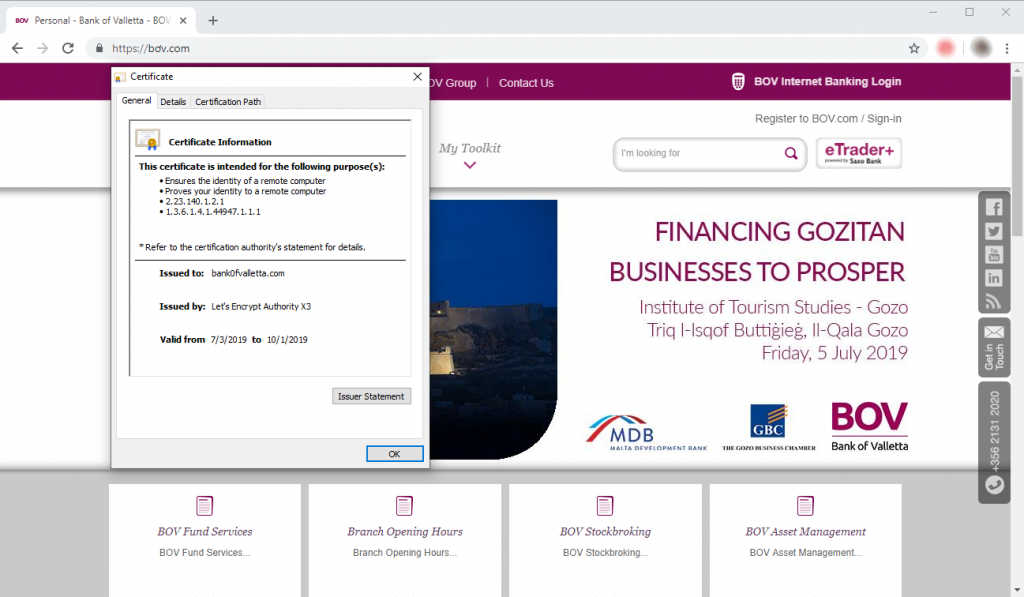The height and width of the screenshot is (597, 1024).
Task: Click the Financing Gozitan Businesses headline
Action: click(x=758, y=252)
